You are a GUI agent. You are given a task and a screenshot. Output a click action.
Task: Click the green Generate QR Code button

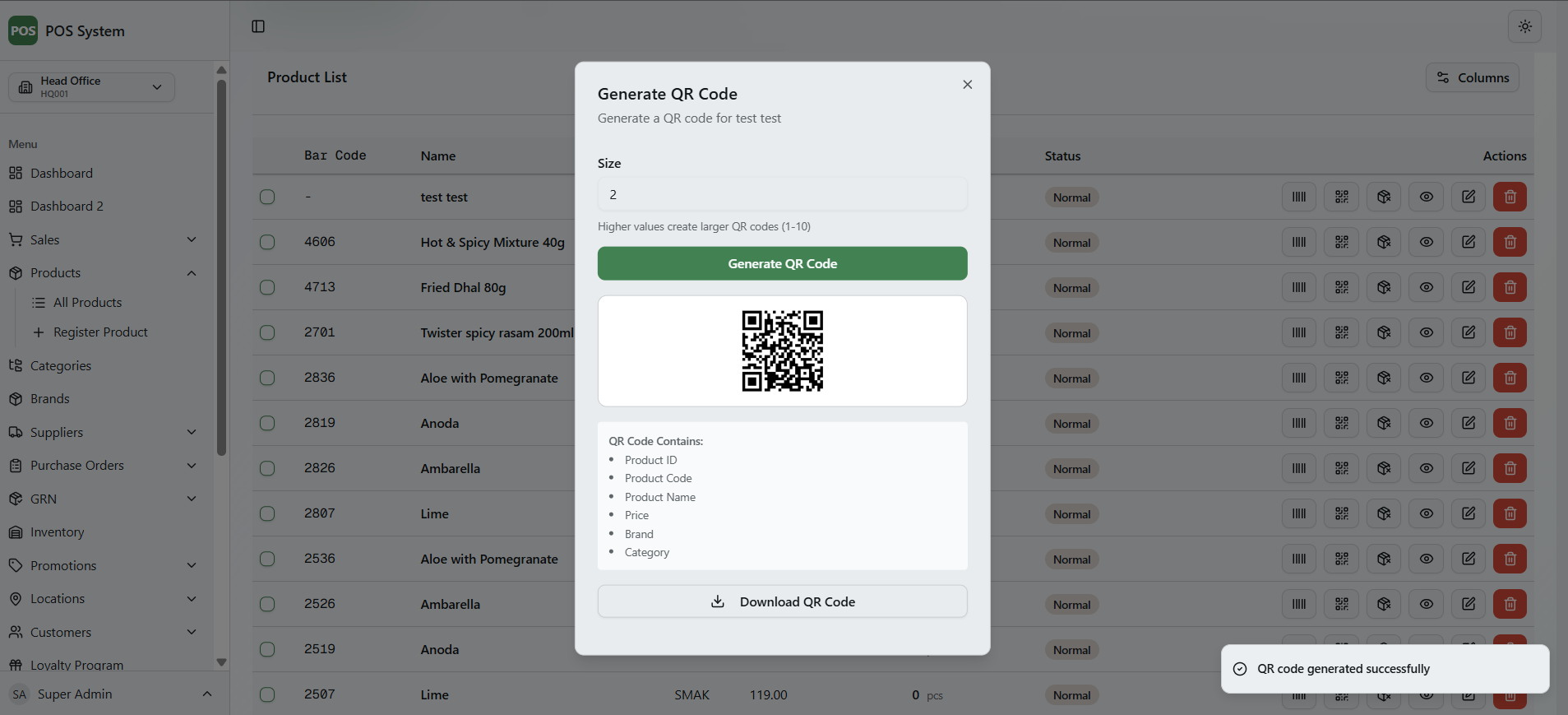[x=782, y=263]
